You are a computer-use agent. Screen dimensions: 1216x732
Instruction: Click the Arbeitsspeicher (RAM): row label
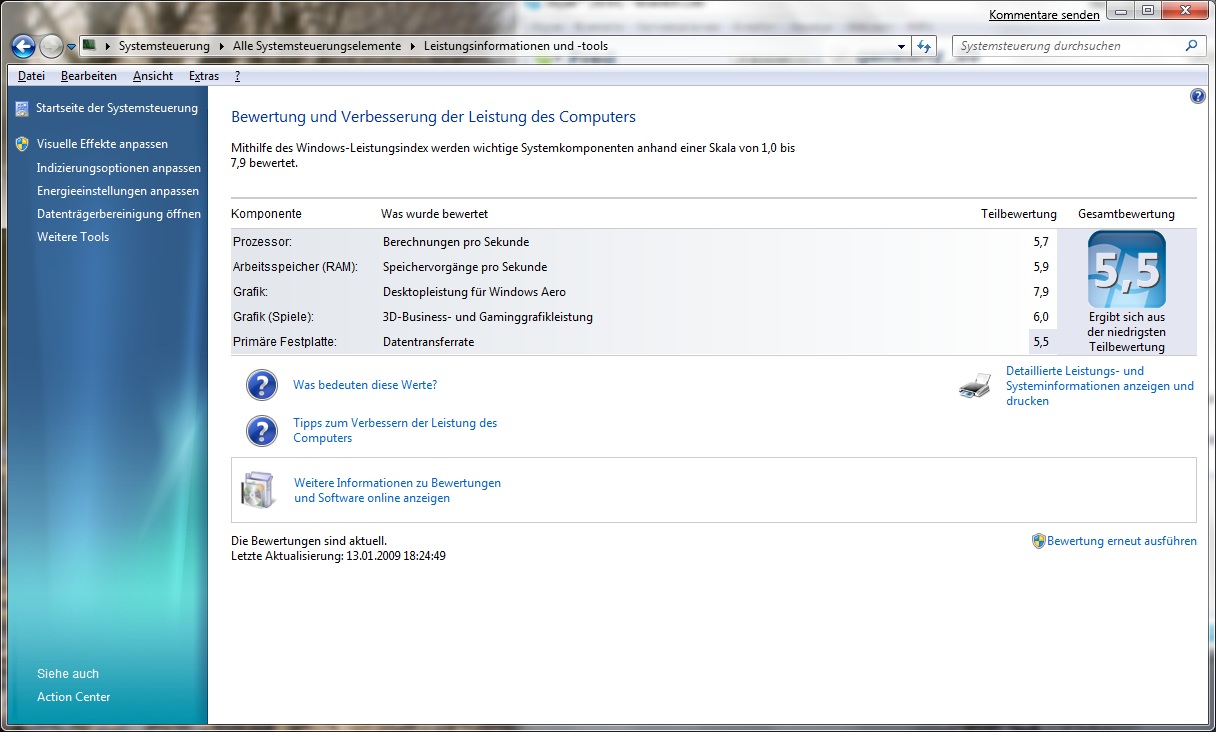pos(295,267)
